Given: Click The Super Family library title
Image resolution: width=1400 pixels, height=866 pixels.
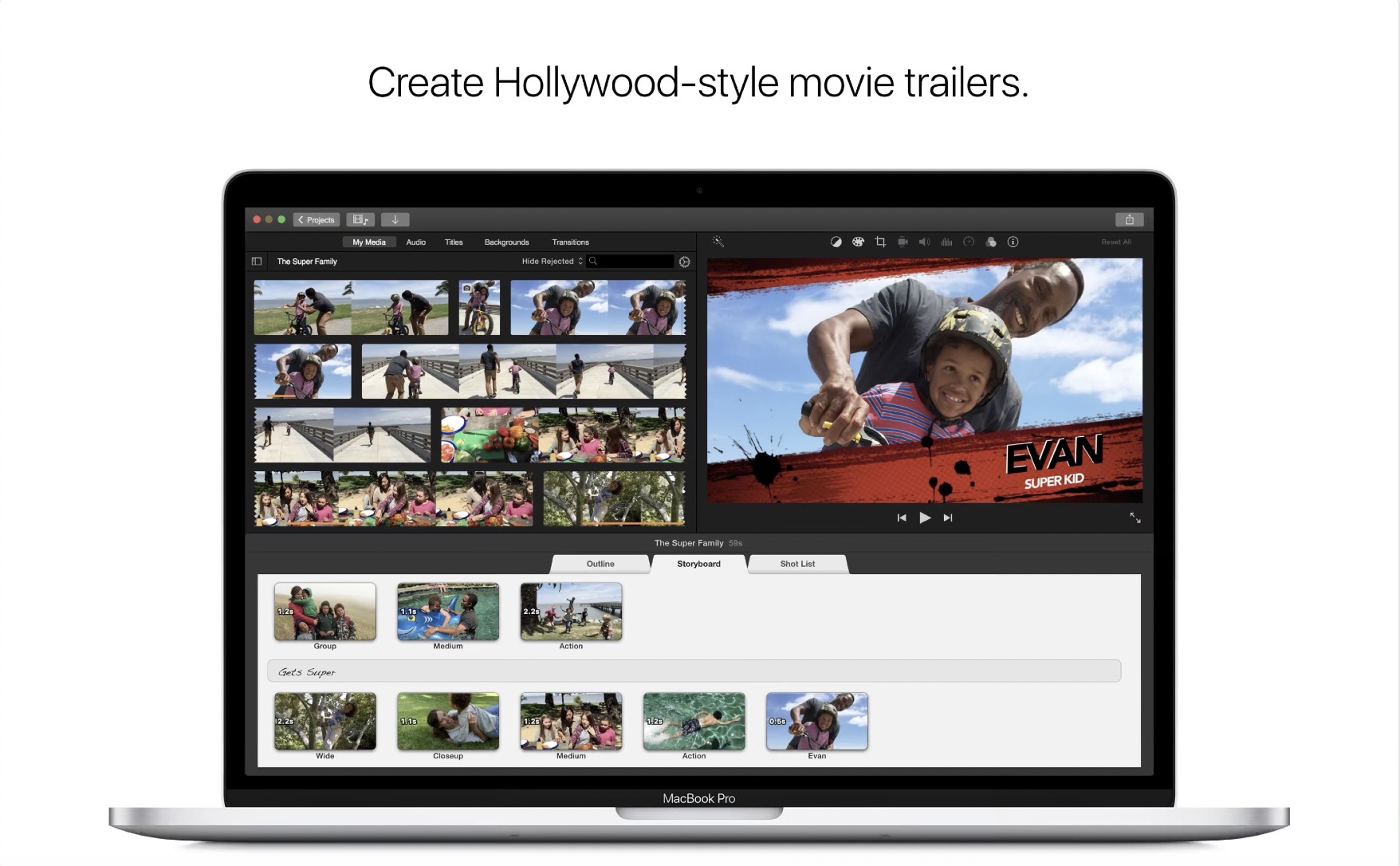Looking at the screenshot, I should click(x=307, y=261).
